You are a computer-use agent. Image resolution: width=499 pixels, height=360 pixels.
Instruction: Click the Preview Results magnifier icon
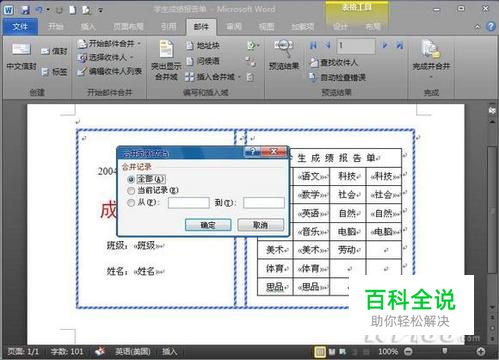(x=284, y=48)
